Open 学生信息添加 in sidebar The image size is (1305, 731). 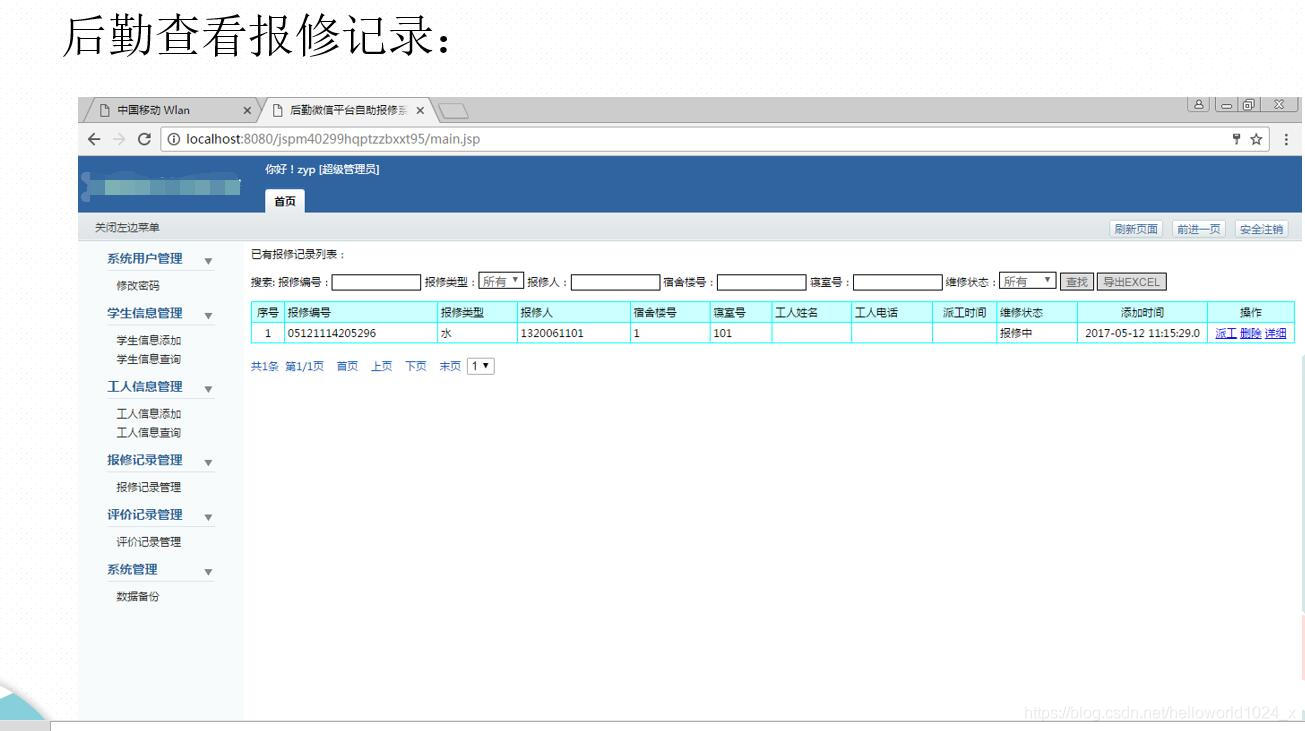(x=149, y=341)
